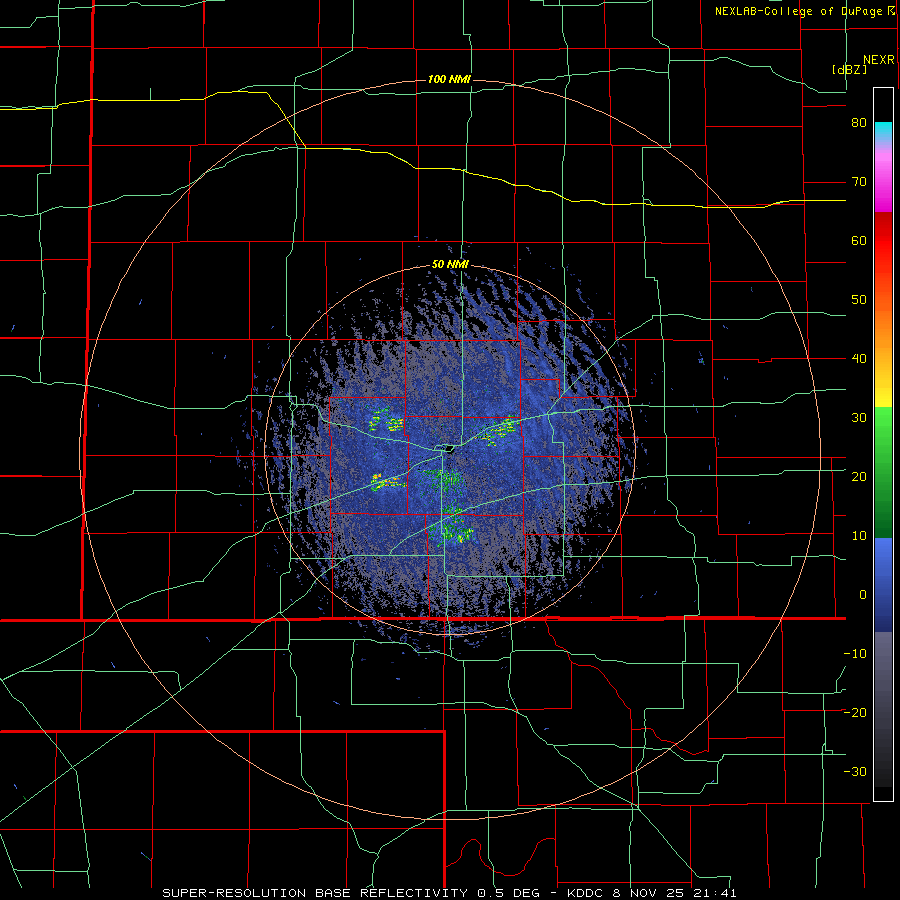Click the 100 NMI range ring label
900x900 pixels.
click(x=449, y=79)
